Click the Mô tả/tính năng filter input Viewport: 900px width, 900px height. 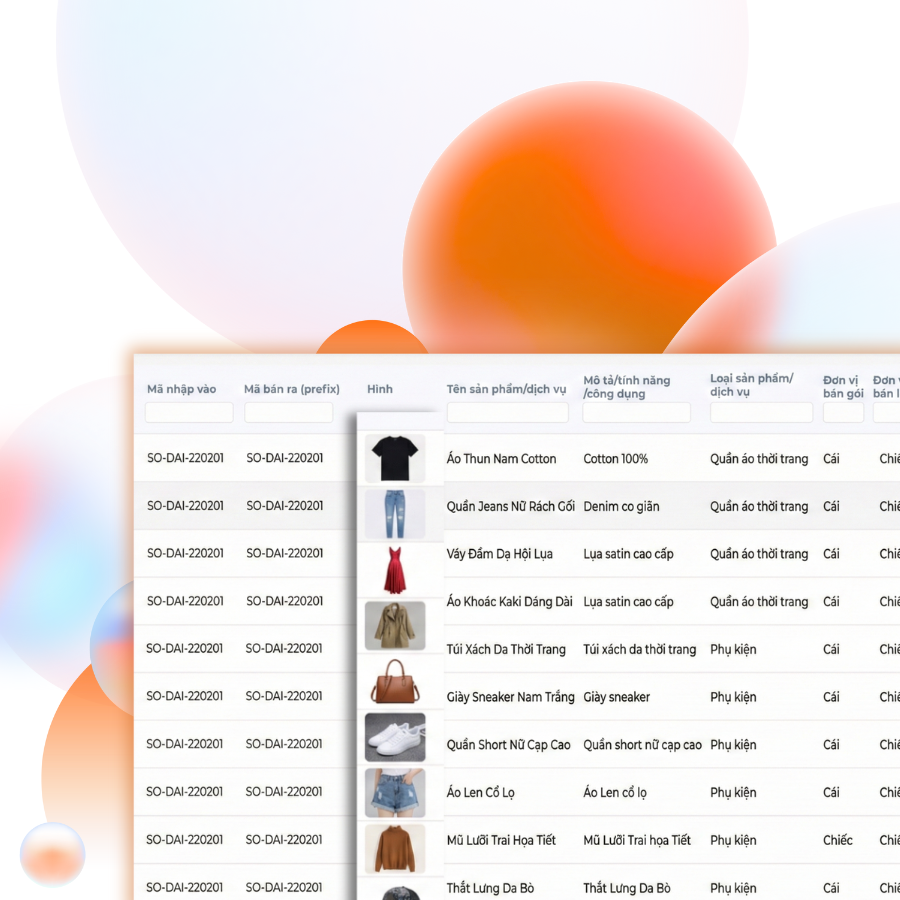pyautogui.click(x=636, y=413)
